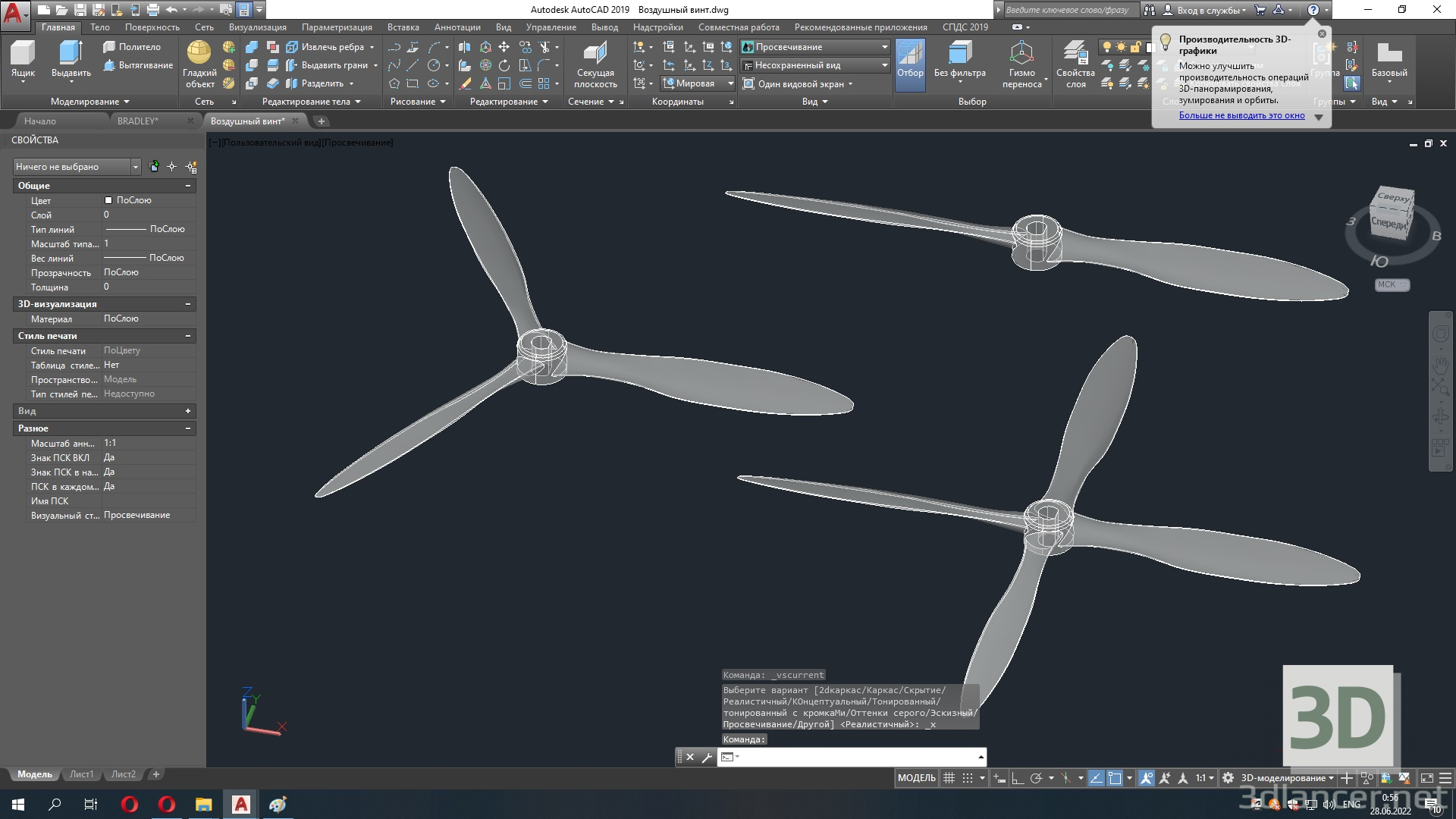Toggle the drawing grid display in status bar
1456x819 pixels.
coord(949,778)
